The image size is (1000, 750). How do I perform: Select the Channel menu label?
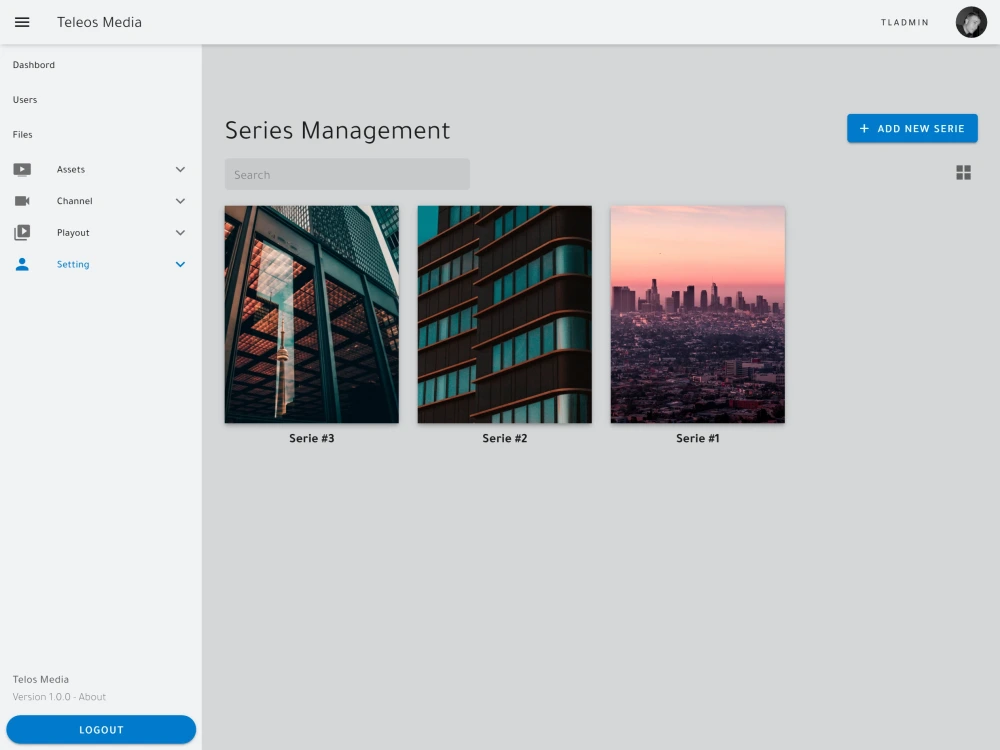click(x=75, y=201)
